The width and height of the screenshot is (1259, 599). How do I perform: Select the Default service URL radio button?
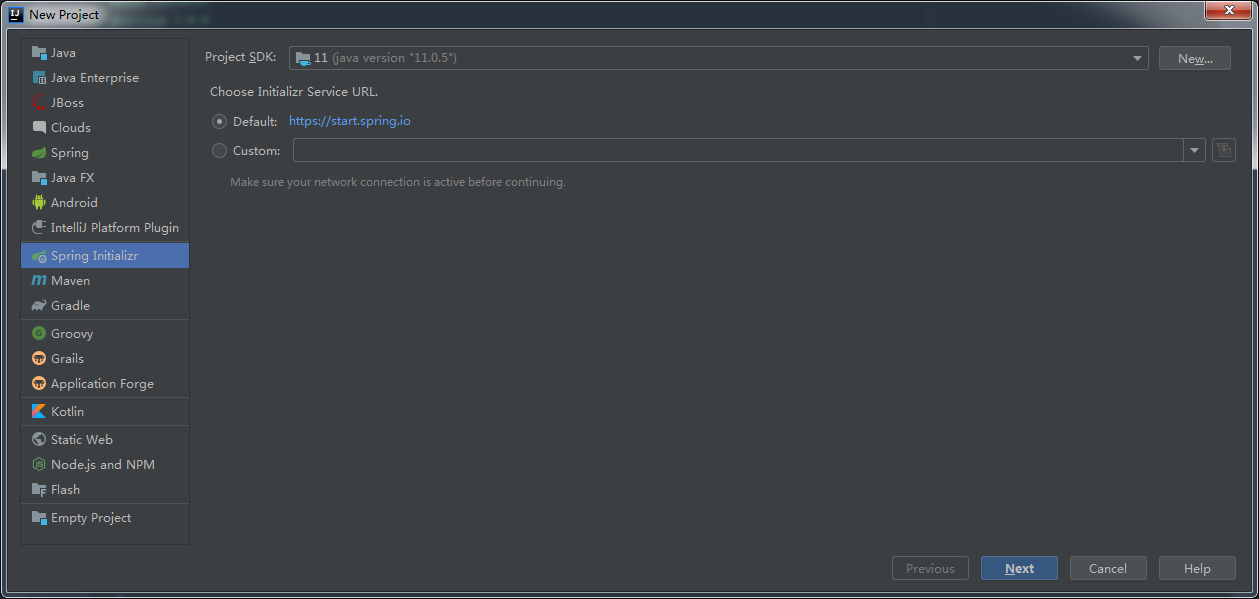(220, 122)
